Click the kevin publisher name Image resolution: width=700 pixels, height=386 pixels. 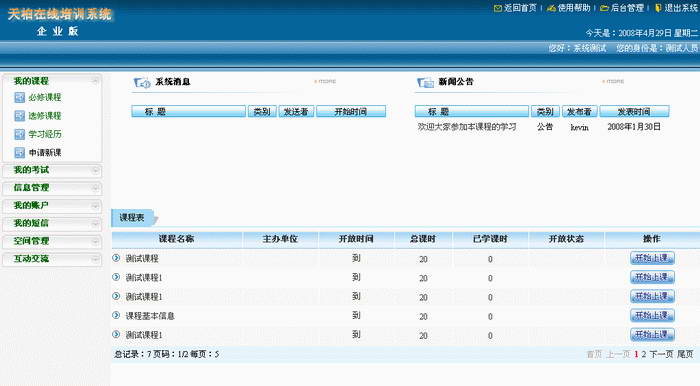(579, 128)
